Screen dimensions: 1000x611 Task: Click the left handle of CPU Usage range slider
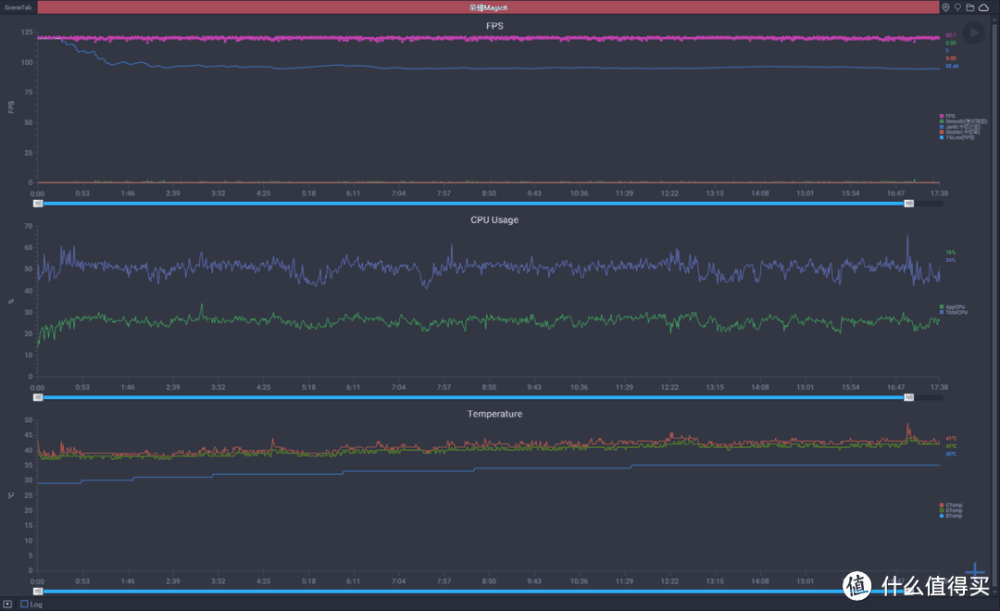[x=38, y=397]
